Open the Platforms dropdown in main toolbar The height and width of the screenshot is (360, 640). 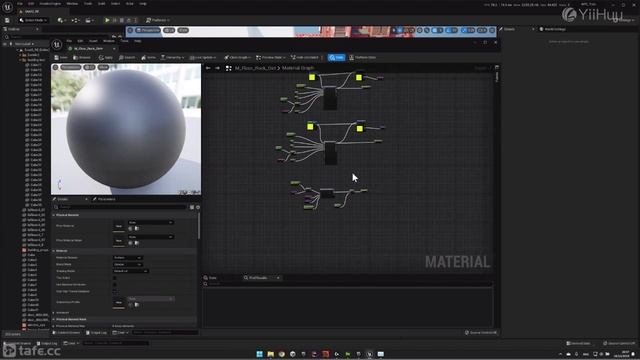click(158, 20)
